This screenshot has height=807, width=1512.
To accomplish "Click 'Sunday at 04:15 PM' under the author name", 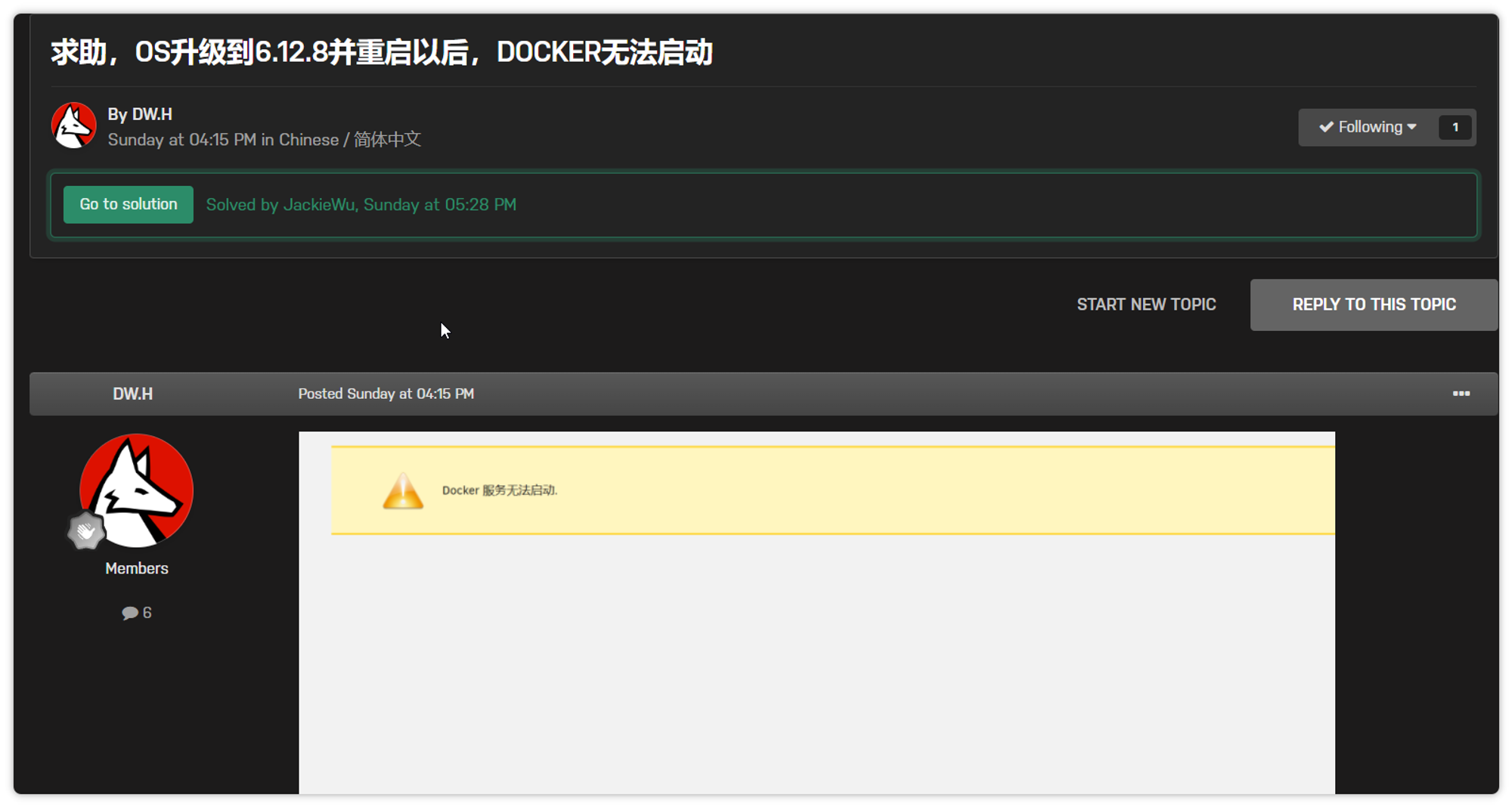I will pos(181,140).
